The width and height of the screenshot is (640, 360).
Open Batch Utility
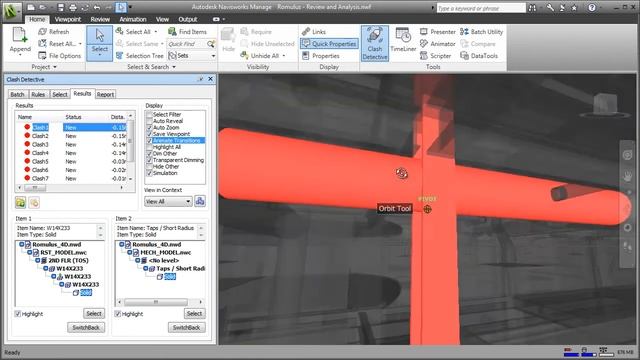point(481,31)
